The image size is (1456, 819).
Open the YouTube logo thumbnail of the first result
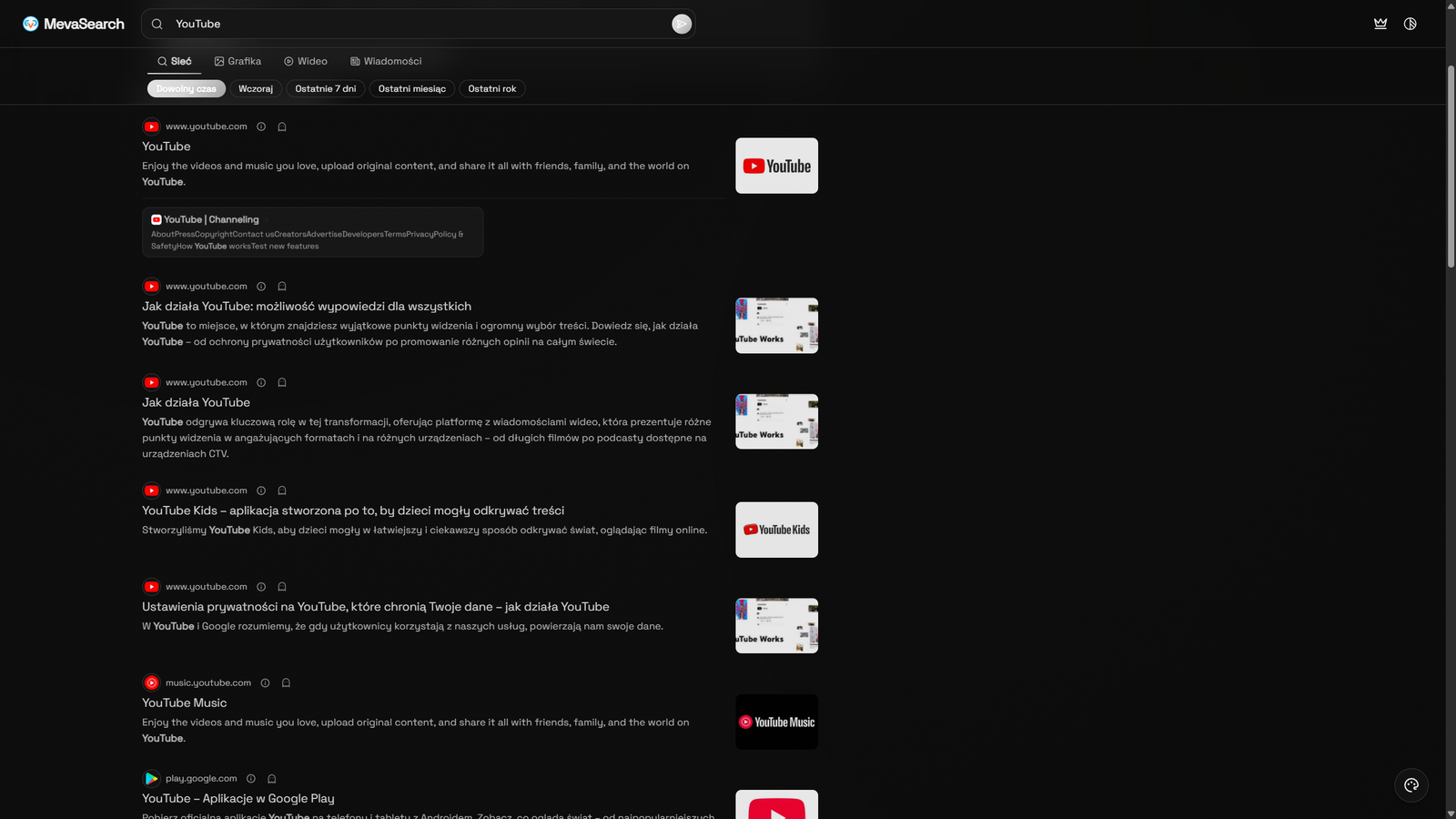[776, 166]
